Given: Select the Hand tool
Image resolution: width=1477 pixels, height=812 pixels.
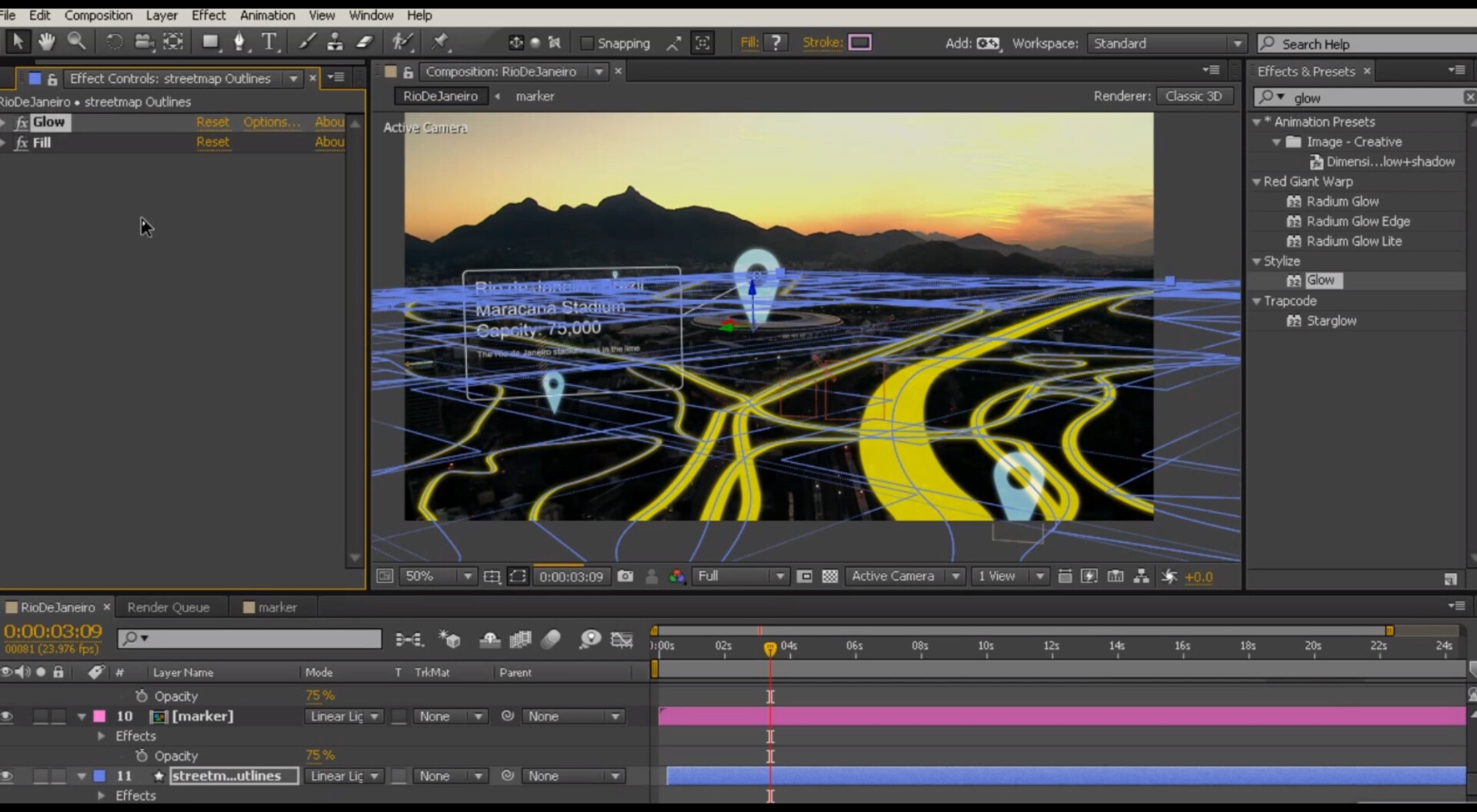Looking at the screenshot, I should coord(46,42).
